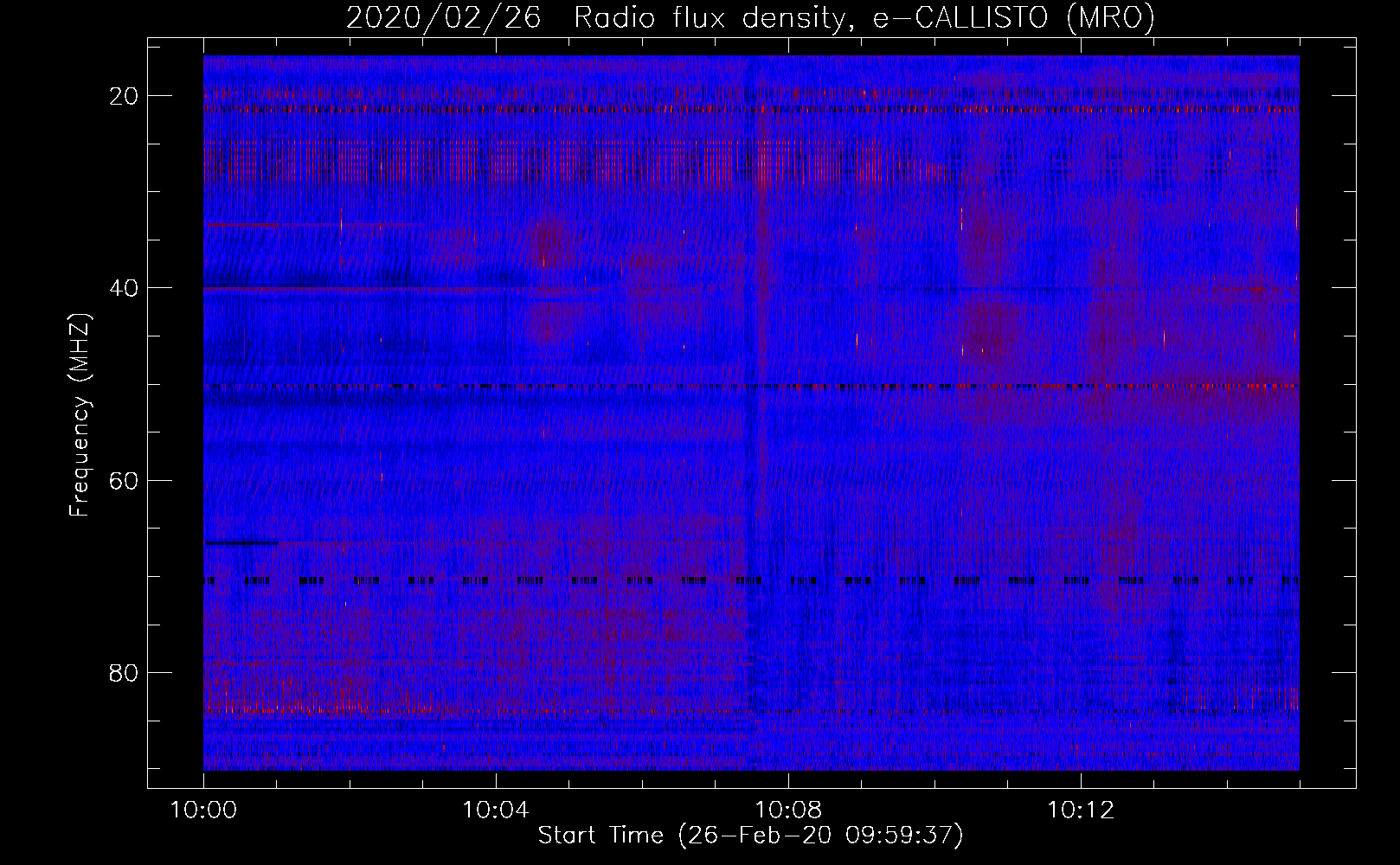1400x865 pixels.
Task: Click the '40' frequency tick label
Action: pyautogui.click(x=124, y=288)
